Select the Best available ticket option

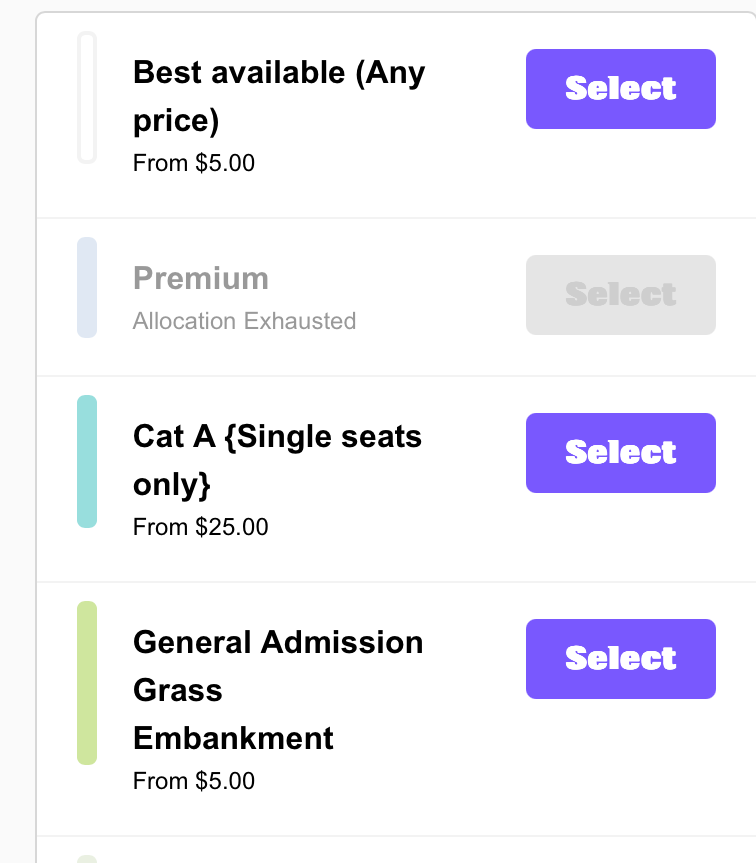620,89
